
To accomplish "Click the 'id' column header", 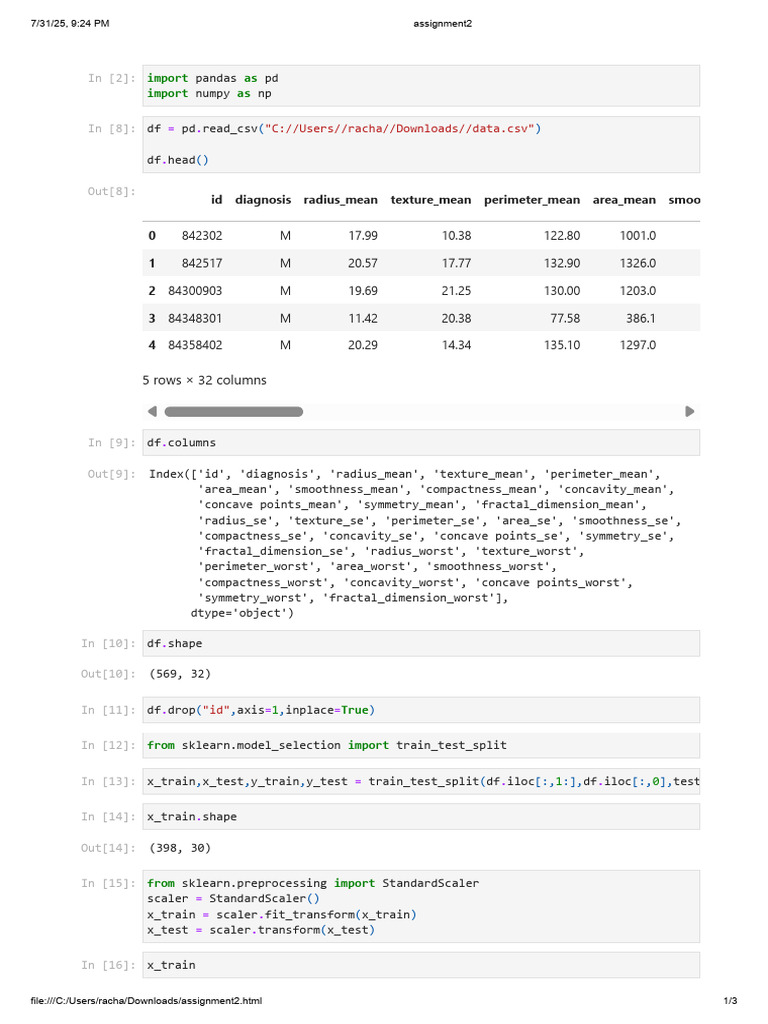I will (x=217, y=200).
